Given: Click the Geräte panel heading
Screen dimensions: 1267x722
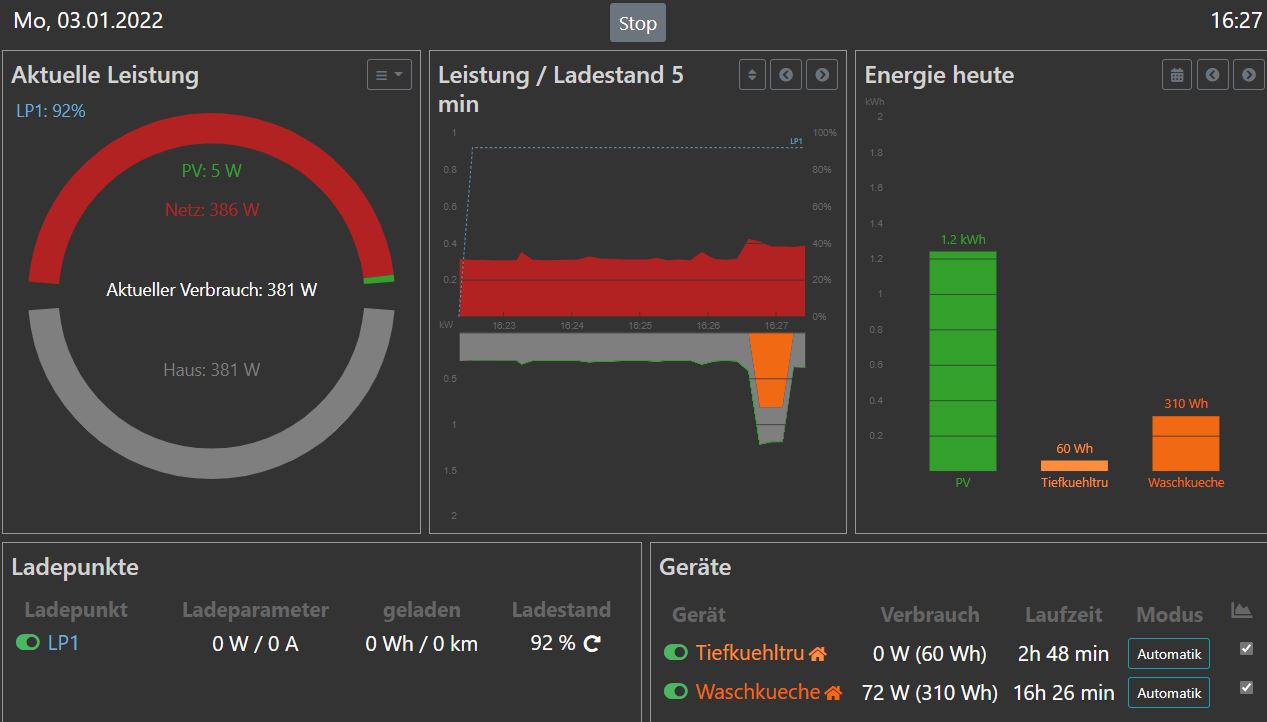Looking at the screenshot, I should tap(695, 568).
